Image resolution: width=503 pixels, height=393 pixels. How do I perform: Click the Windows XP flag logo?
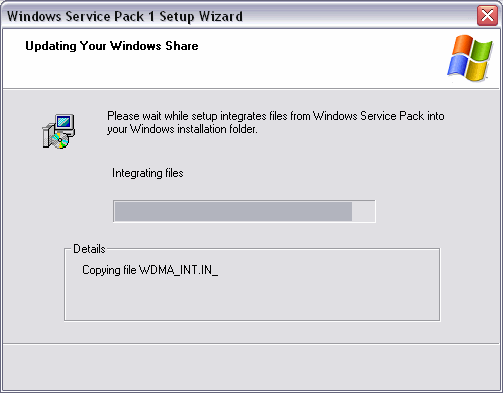point(470,58)
